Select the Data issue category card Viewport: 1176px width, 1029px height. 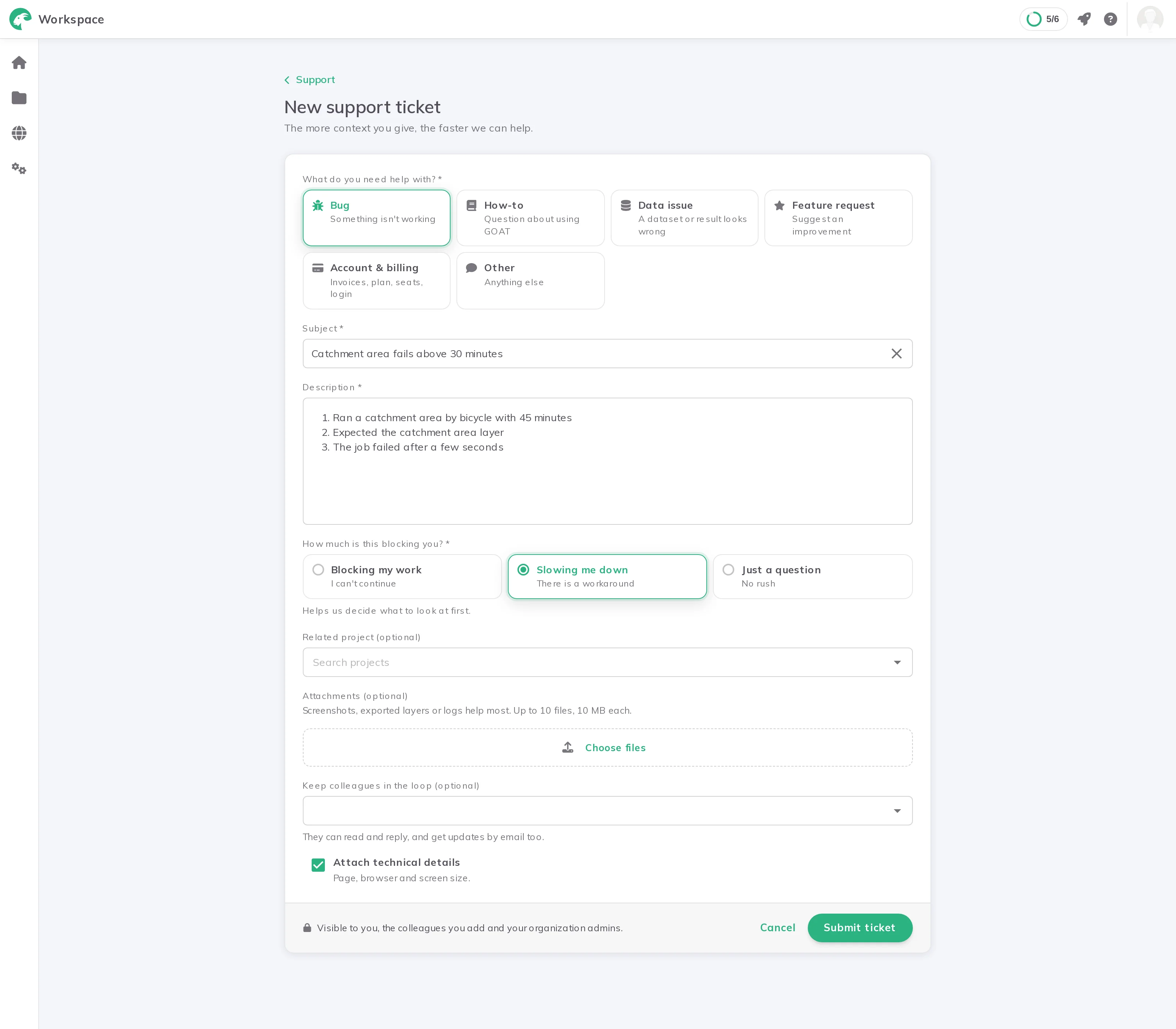click(x=684, y=218)
